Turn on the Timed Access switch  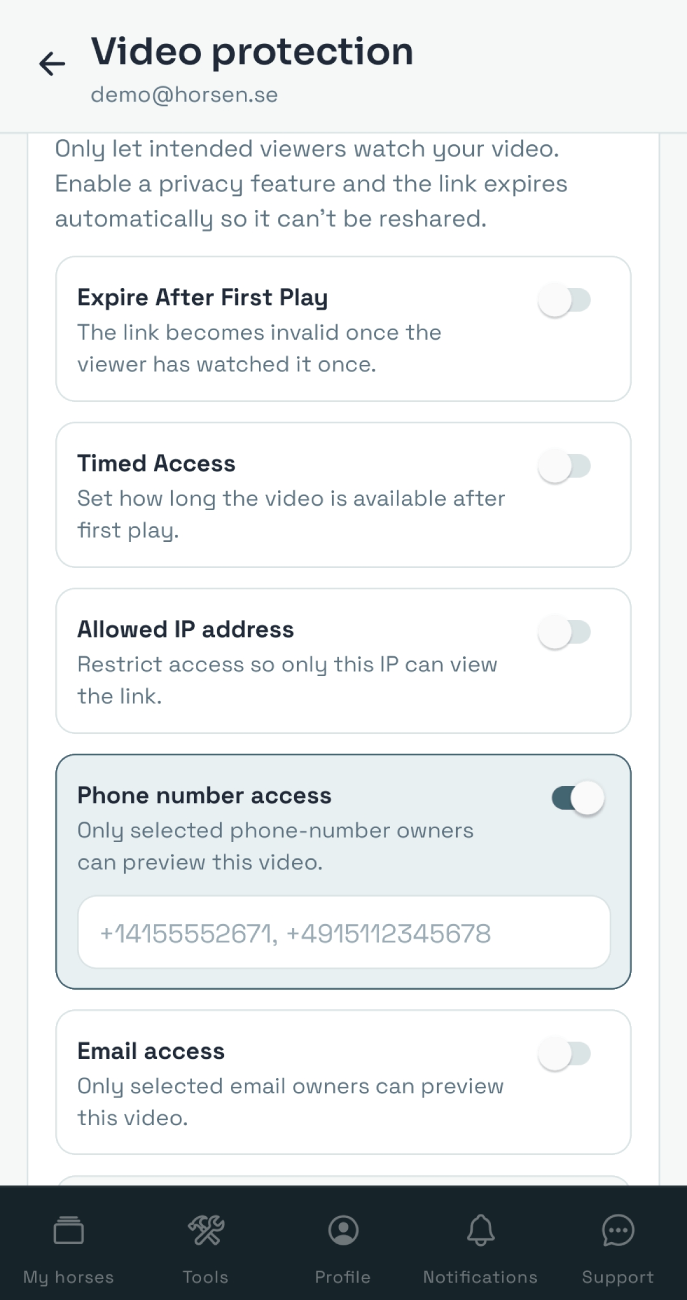[x=565, y=466]
